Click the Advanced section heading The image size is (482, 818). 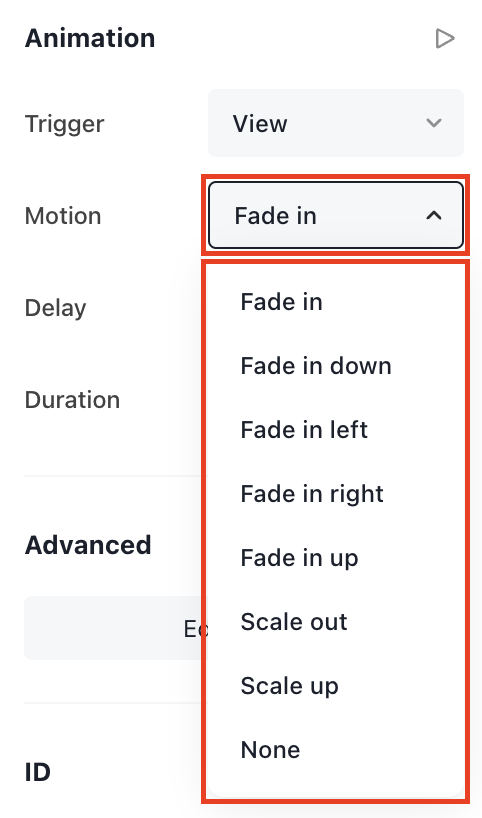(x=88, y=545)
